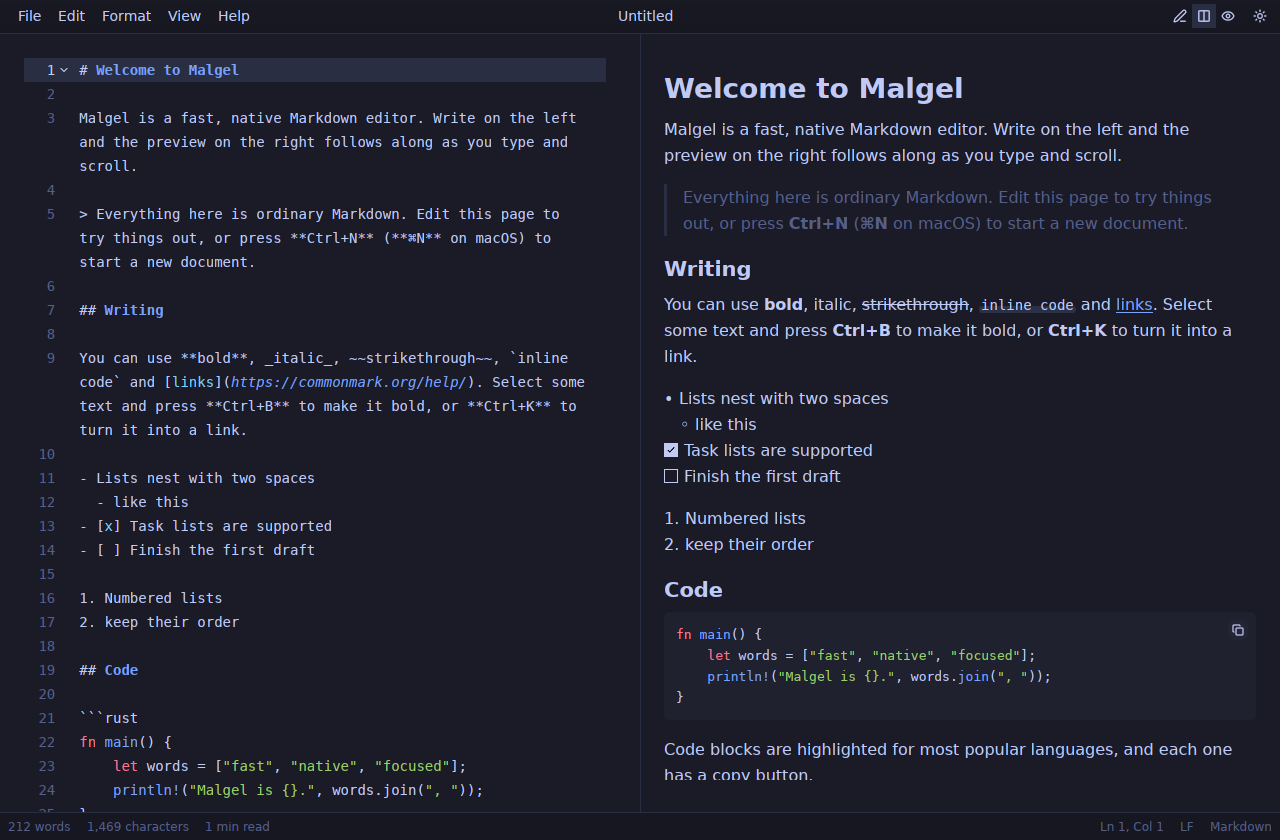Click the '212 words' count in status bar
Viewport: 1280px width, 840px height.
(x=39, y=827)
